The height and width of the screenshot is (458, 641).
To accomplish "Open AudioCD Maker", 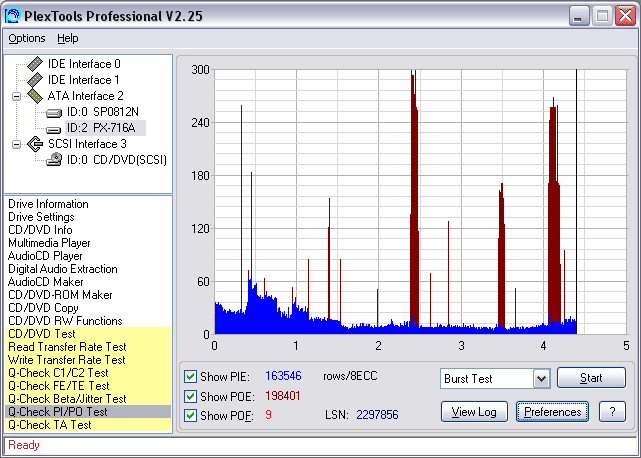I will (45, 282).
